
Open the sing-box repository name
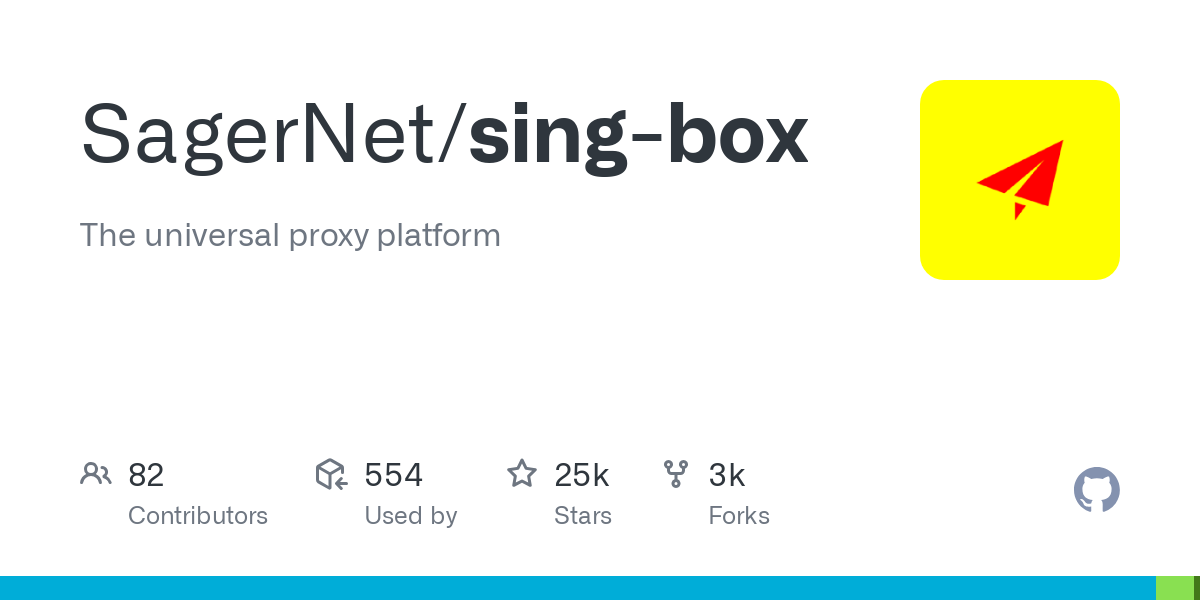638,137
